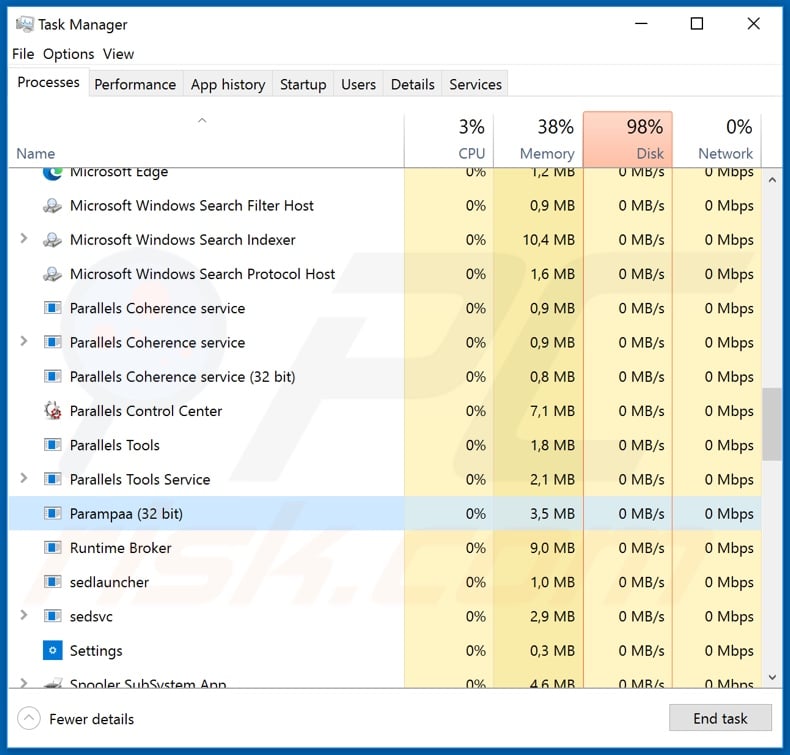This screenshot has width=790, height=755.
Task: Click the Fewer details link
Action: coord(92,719)
